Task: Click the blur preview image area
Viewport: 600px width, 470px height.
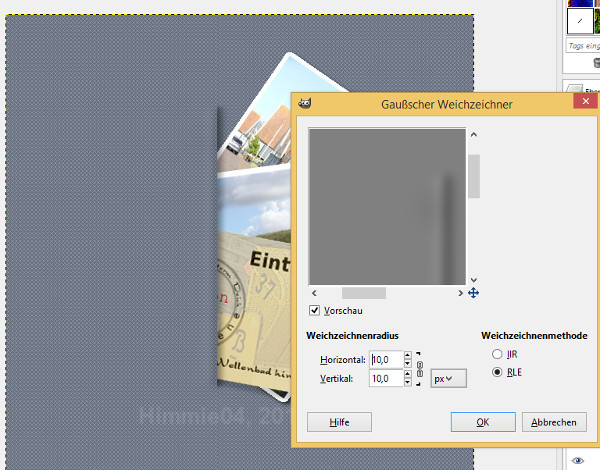Action: [387, 206]
